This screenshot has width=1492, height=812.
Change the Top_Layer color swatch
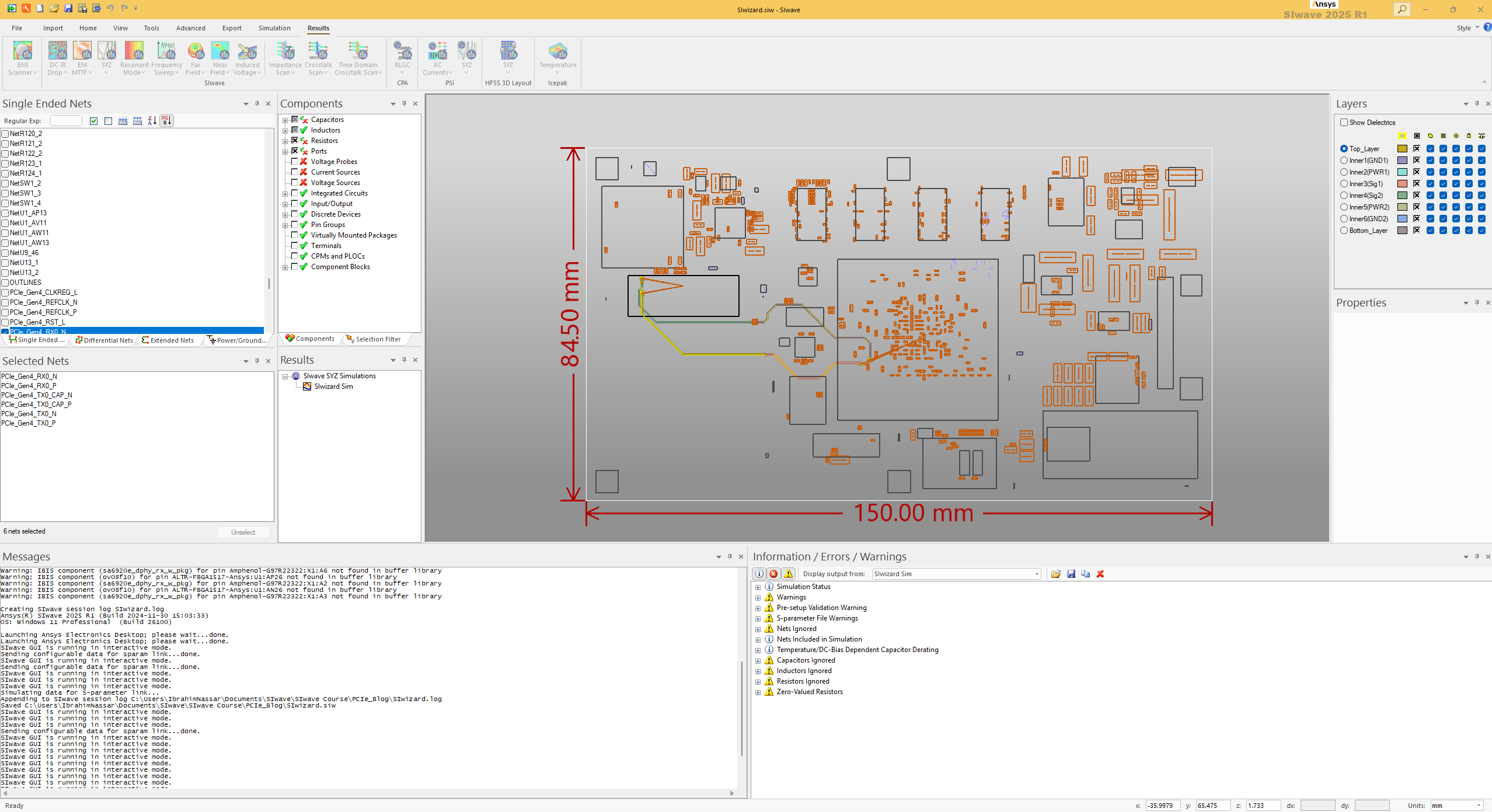(x=1402, y=149)
